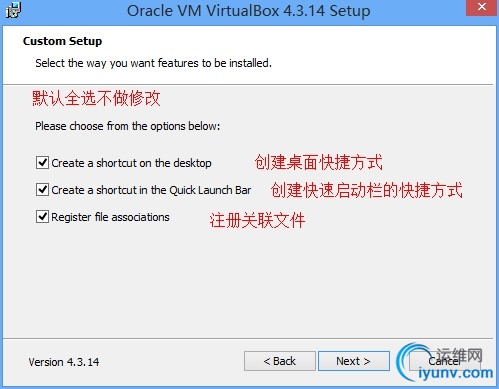This screenshot has height=389, width=499.
Task: Click the Version 4.3.14 label
Action: coord(64,362)
